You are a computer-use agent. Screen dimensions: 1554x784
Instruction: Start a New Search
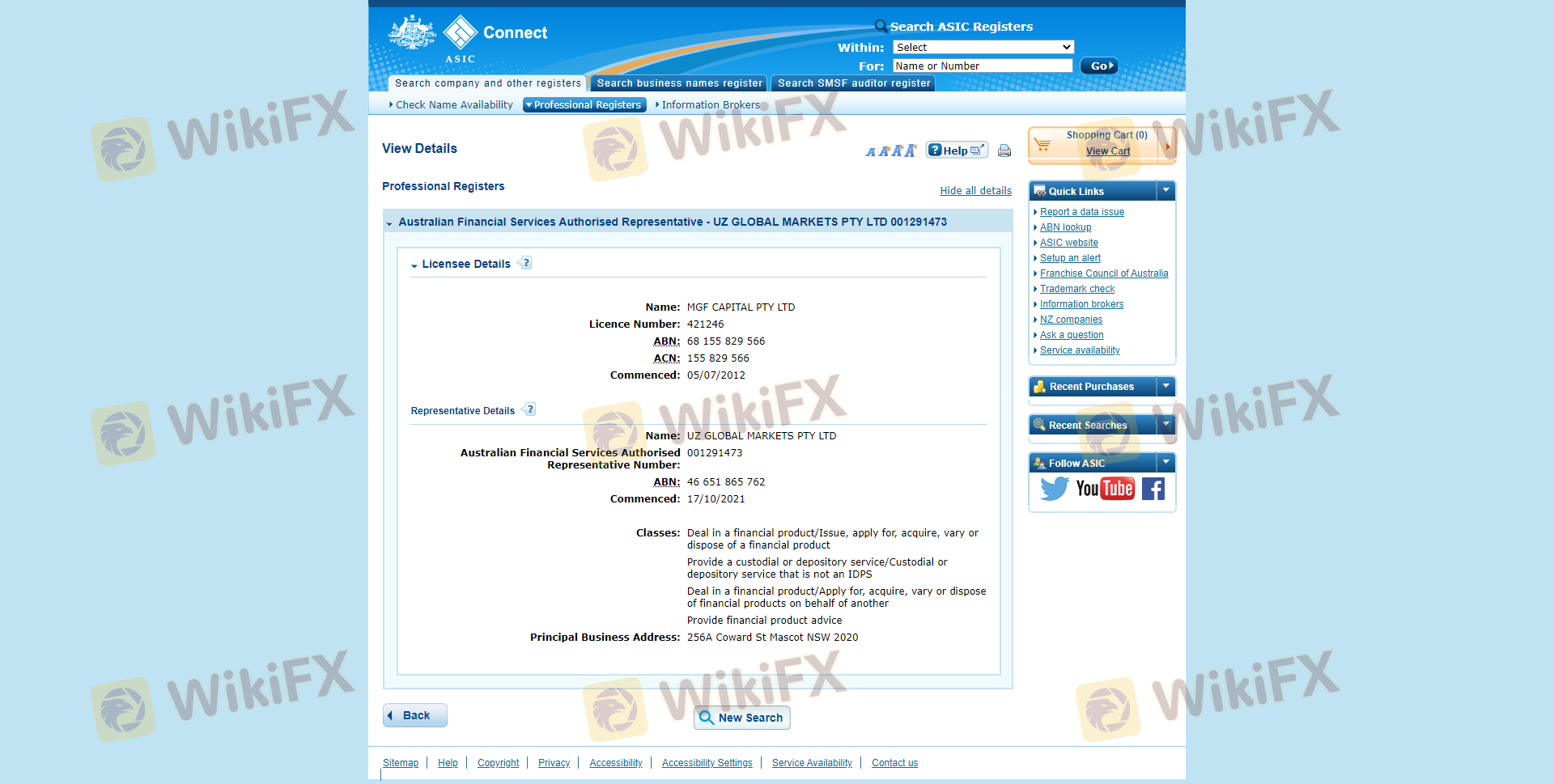coord(741,718)
